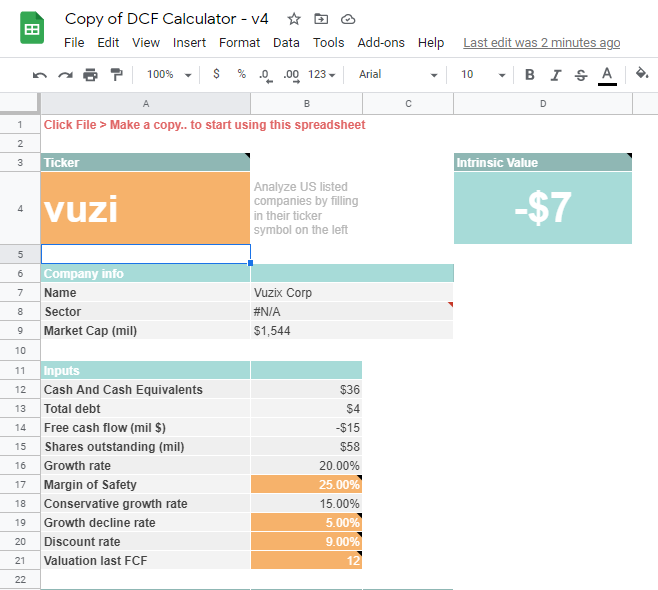Select column C header
The width and height of the screenshot is (658, 590).
point(408,104)
